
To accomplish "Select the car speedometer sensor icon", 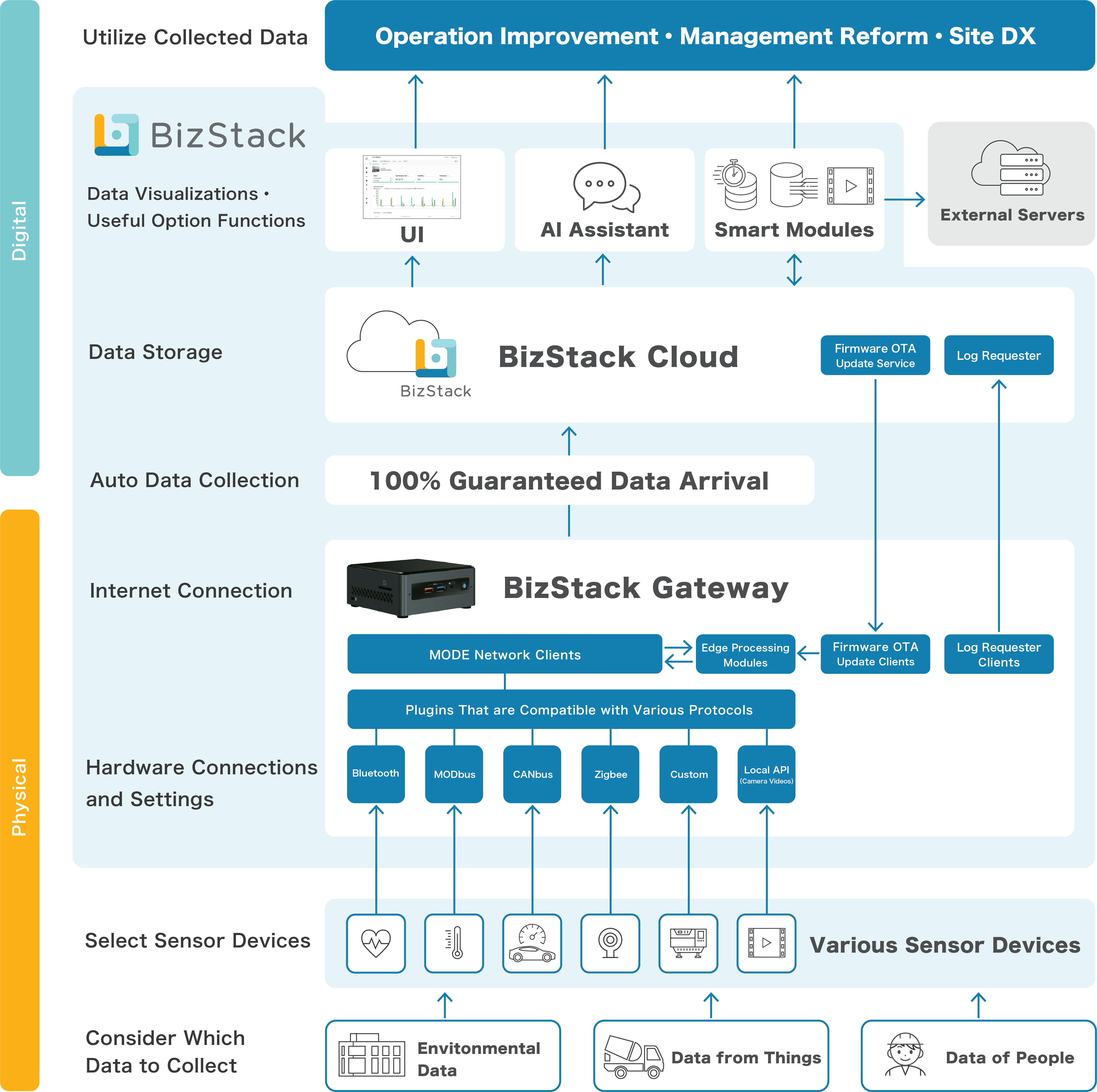I will pos(532,943).
